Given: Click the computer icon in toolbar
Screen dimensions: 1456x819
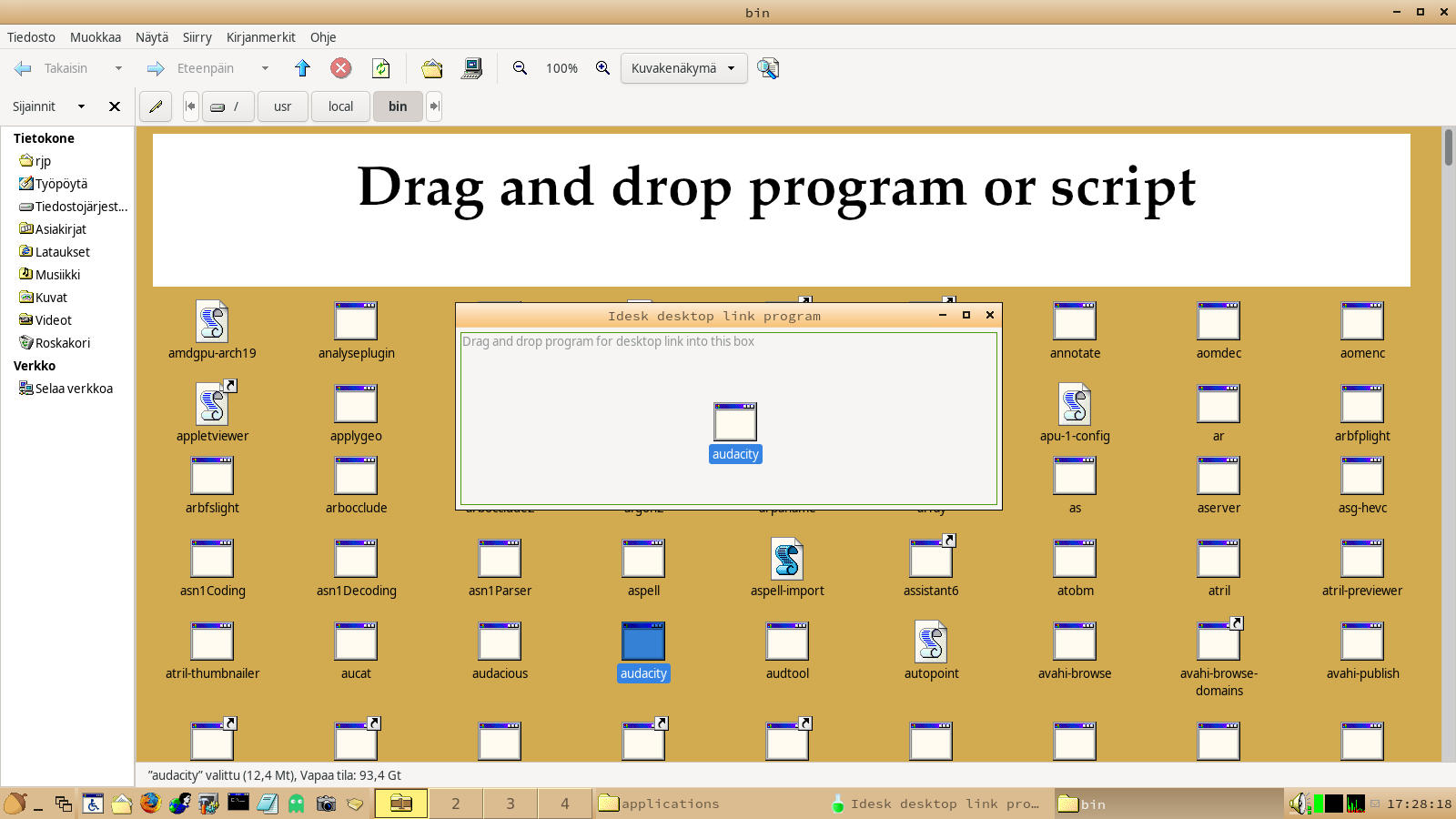Looking at the screenshot, I should pos(471,68).
